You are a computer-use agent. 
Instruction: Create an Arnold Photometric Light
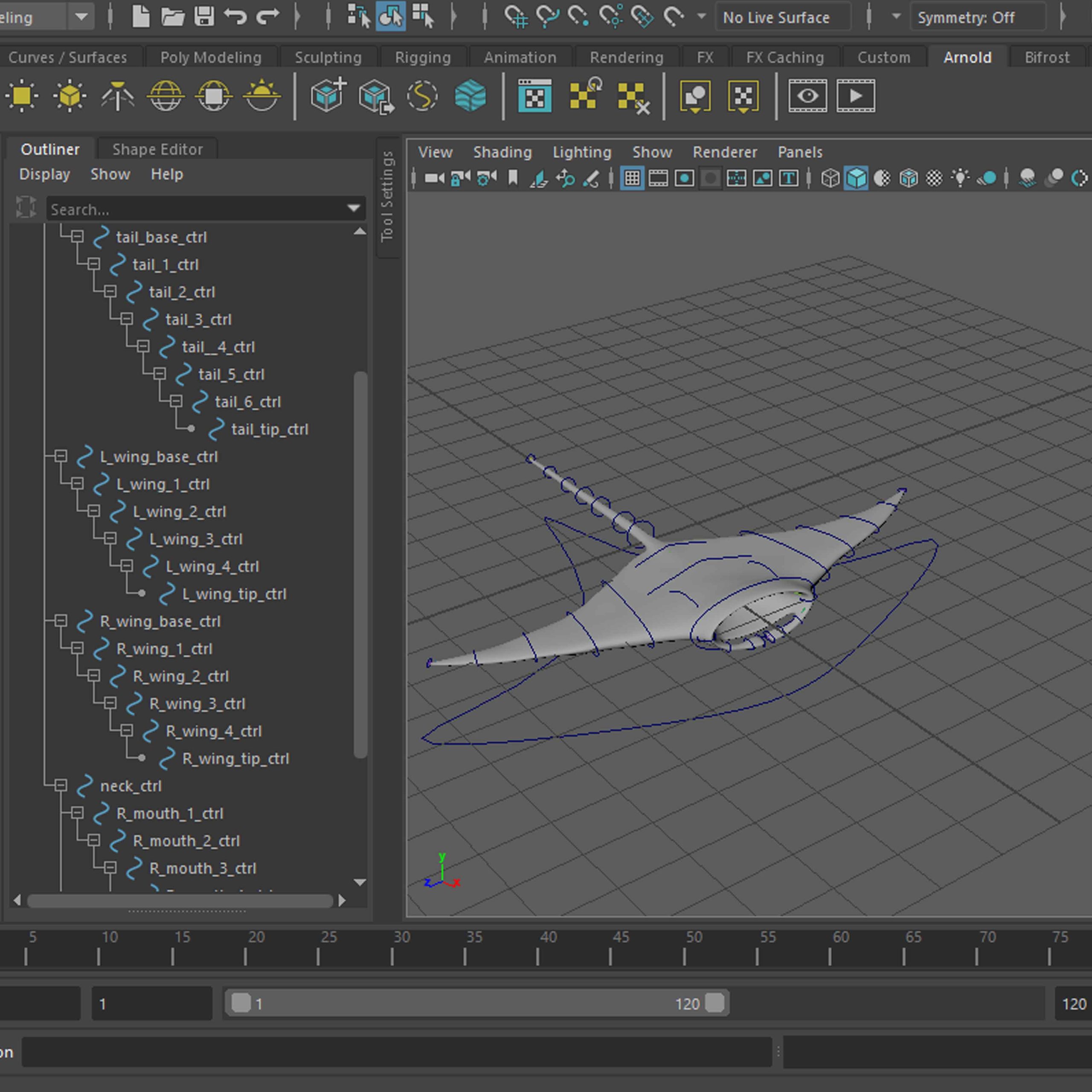coord(118,96)
